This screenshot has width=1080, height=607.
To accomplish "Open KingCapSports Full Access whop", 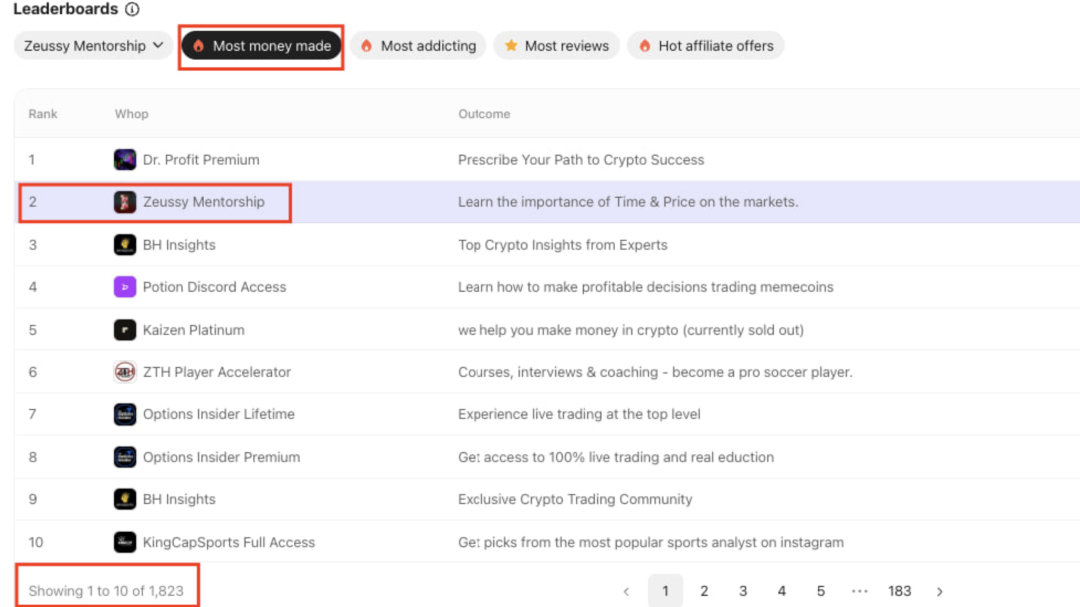I will pyautogui.click(x=229, y=542).
